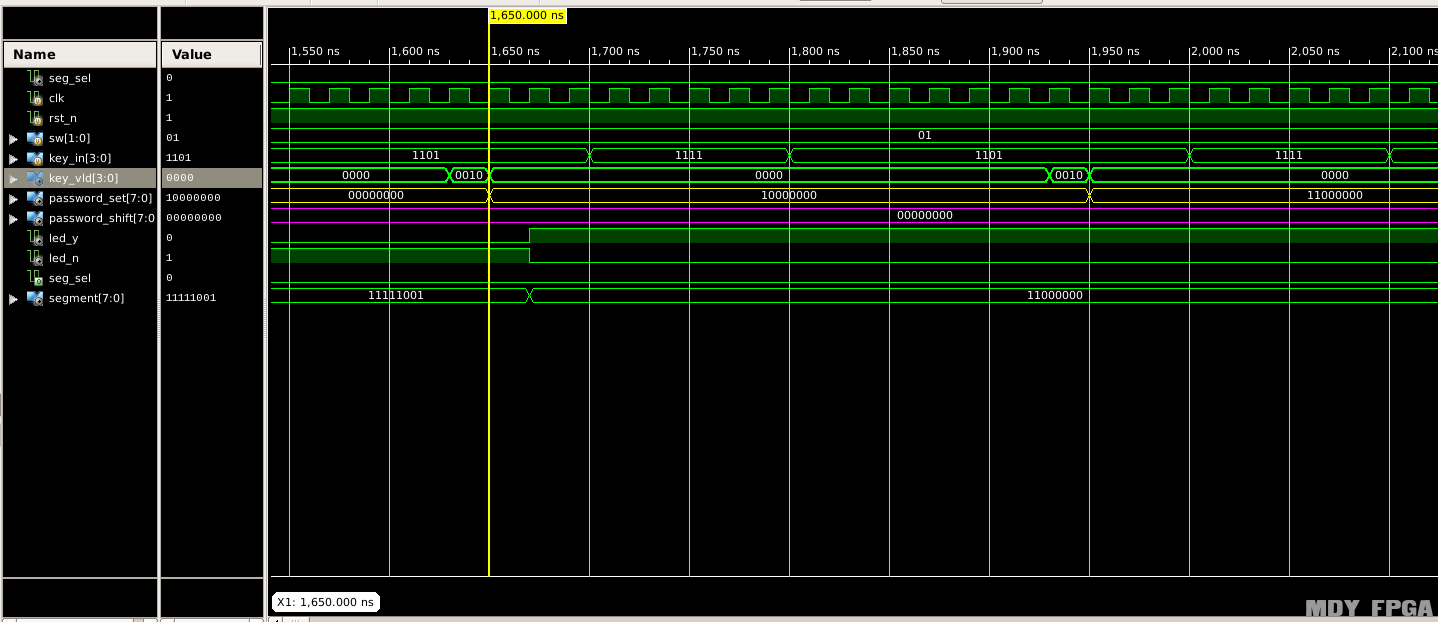Click the led_y signal icon
Image resolution: width=1438 pixels, height=622 pixels.
35,238
